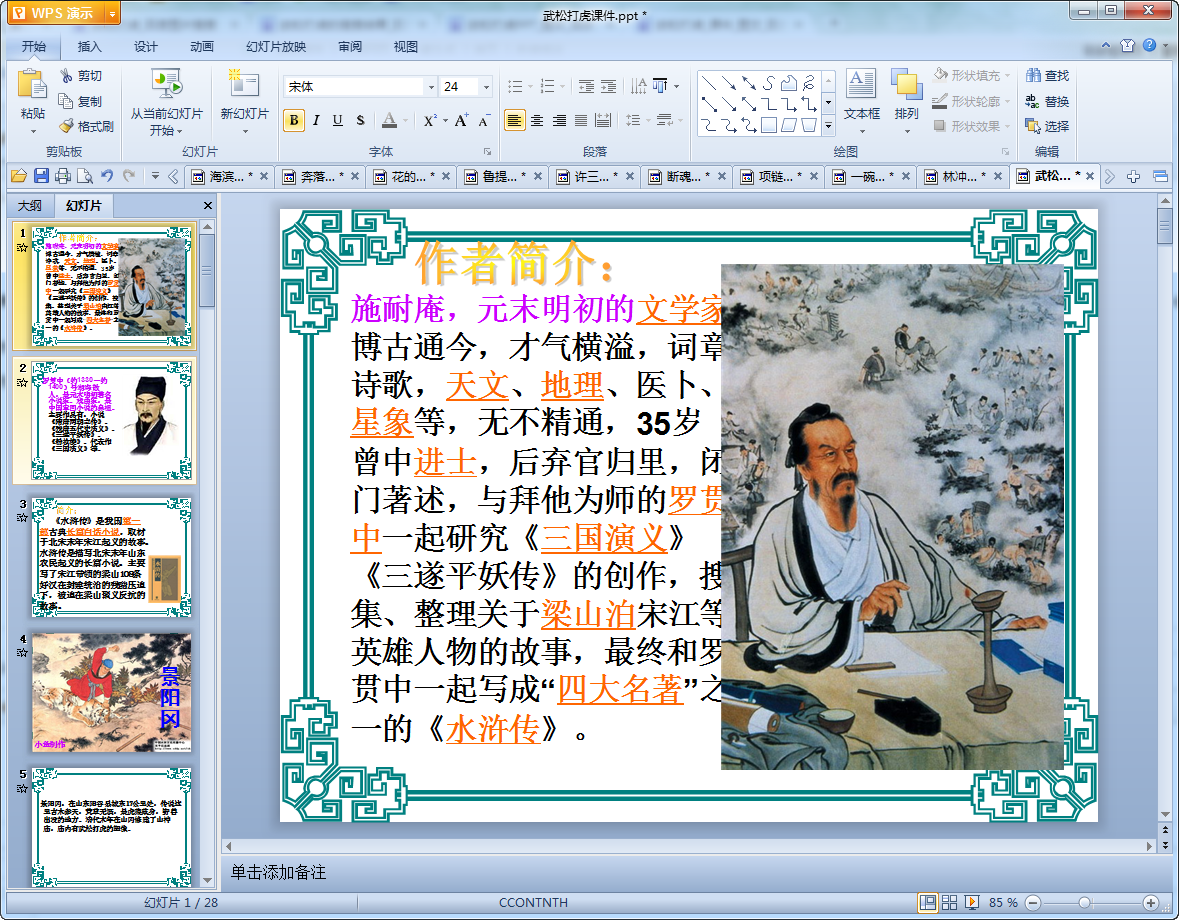Decrease font size with A- icon
Screen dimensions: 1179x920
[483, 120]
